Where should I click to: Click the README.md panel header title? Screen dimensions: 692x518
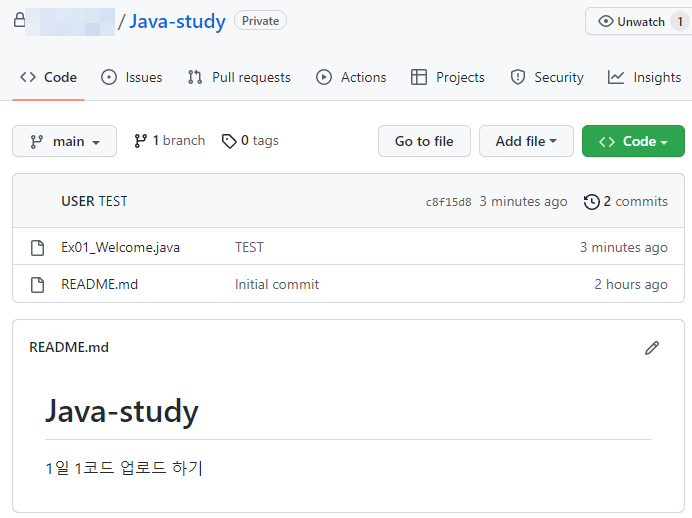[69, 347]
